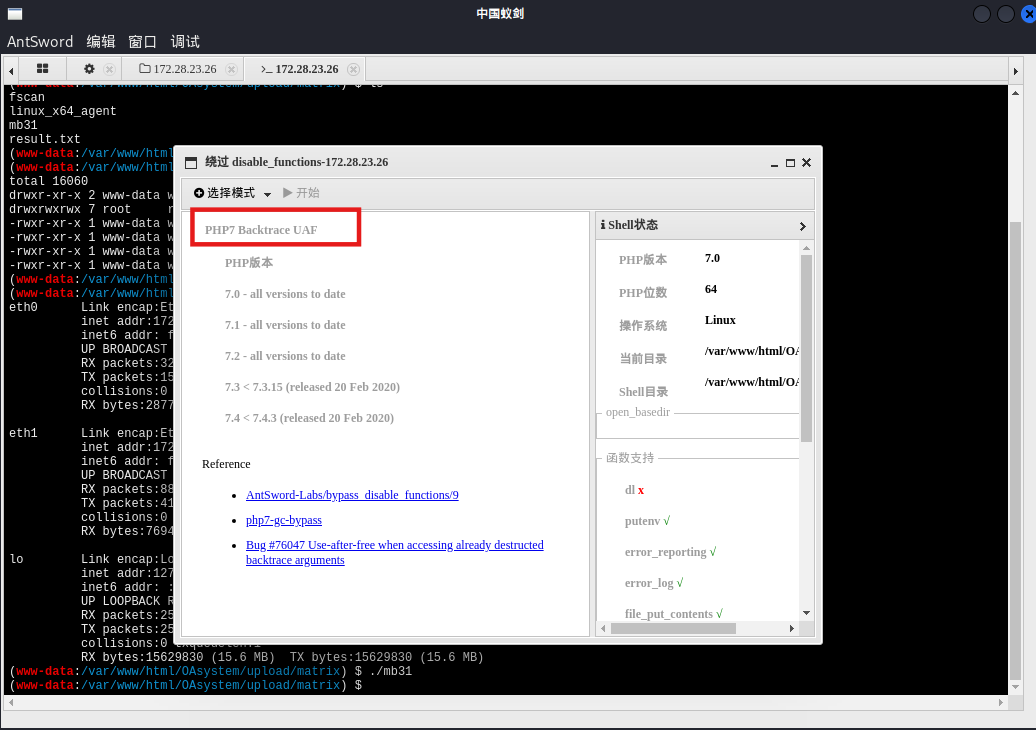Click the terminal scroll down arrow
Image resolution: width=1036 pixels, height=730 pixels.
point(1016,687)
